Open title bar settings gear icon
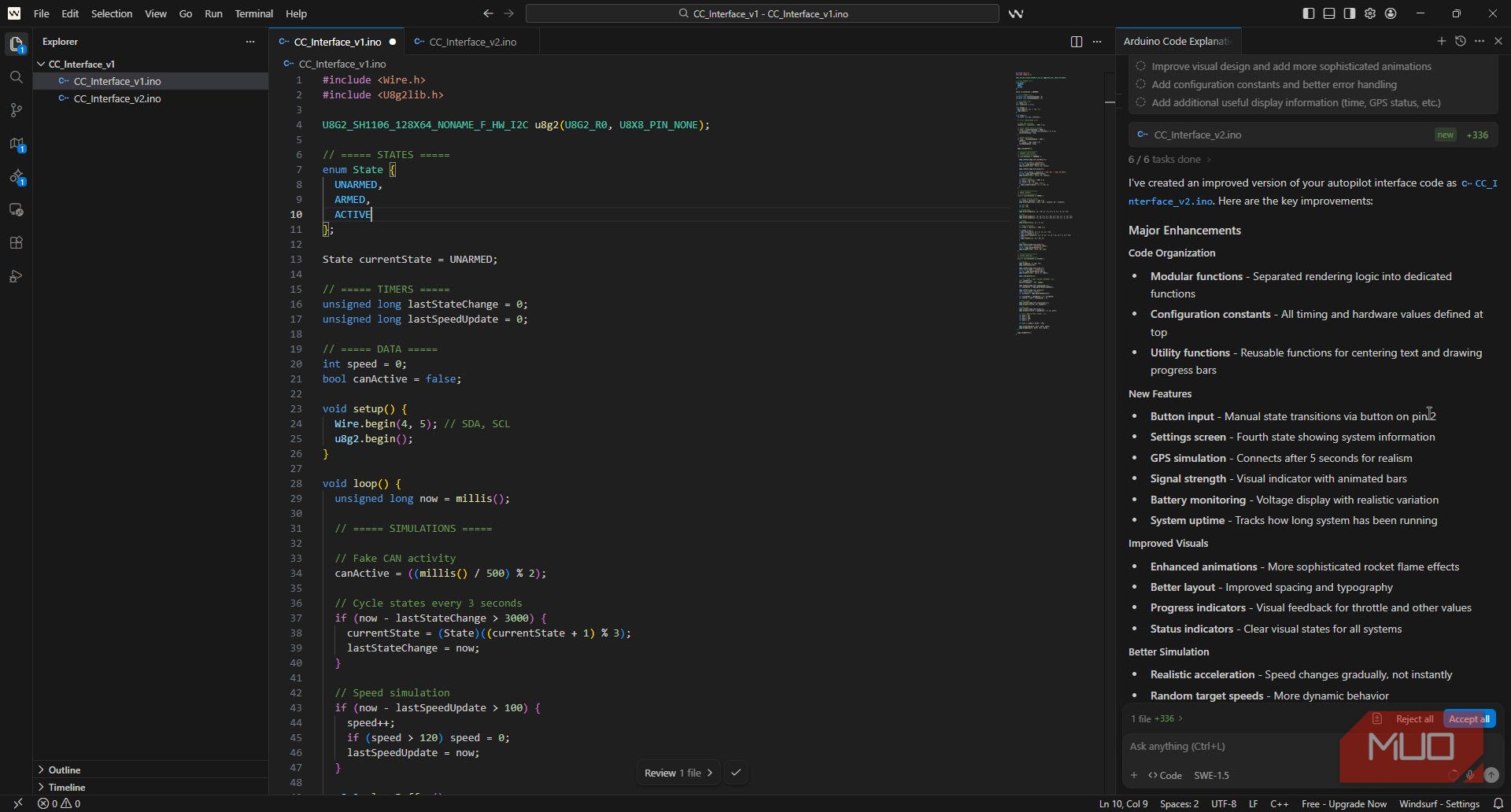Image resolution: width=1511 pixels, height=812 pixels. [1370, 13]
